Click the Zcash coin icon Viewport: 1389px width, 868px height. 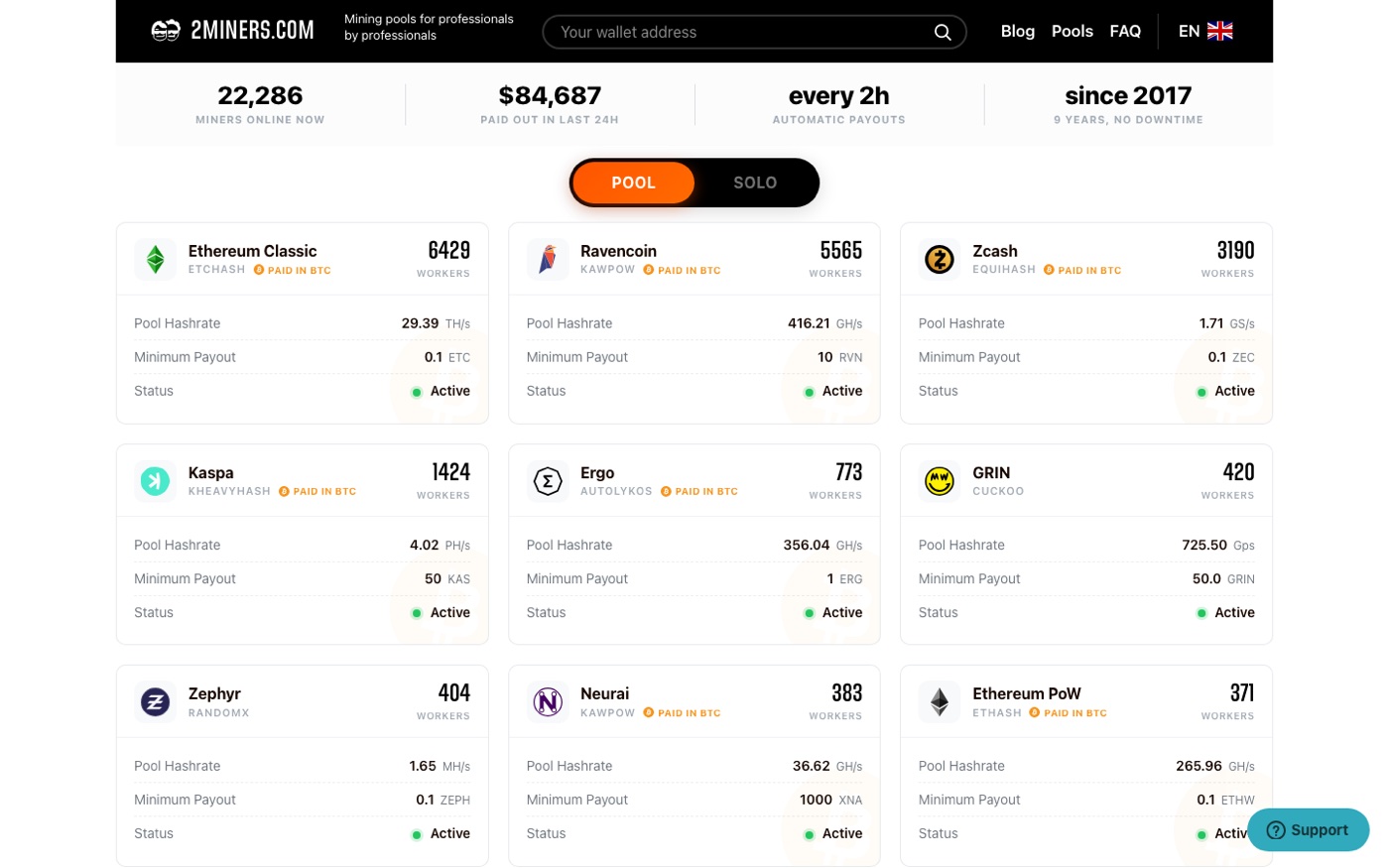[940, 260]
